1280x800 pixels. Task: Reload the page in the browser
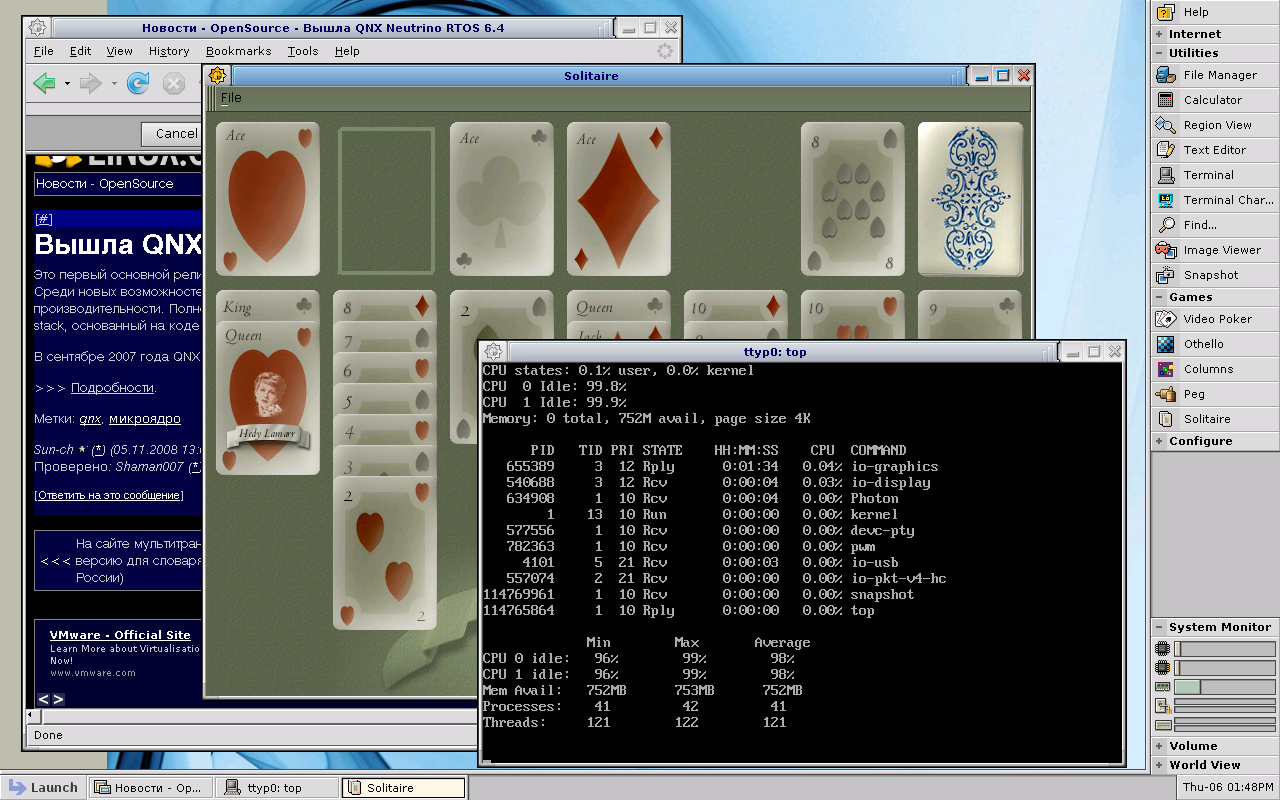[x=138, y=84]
